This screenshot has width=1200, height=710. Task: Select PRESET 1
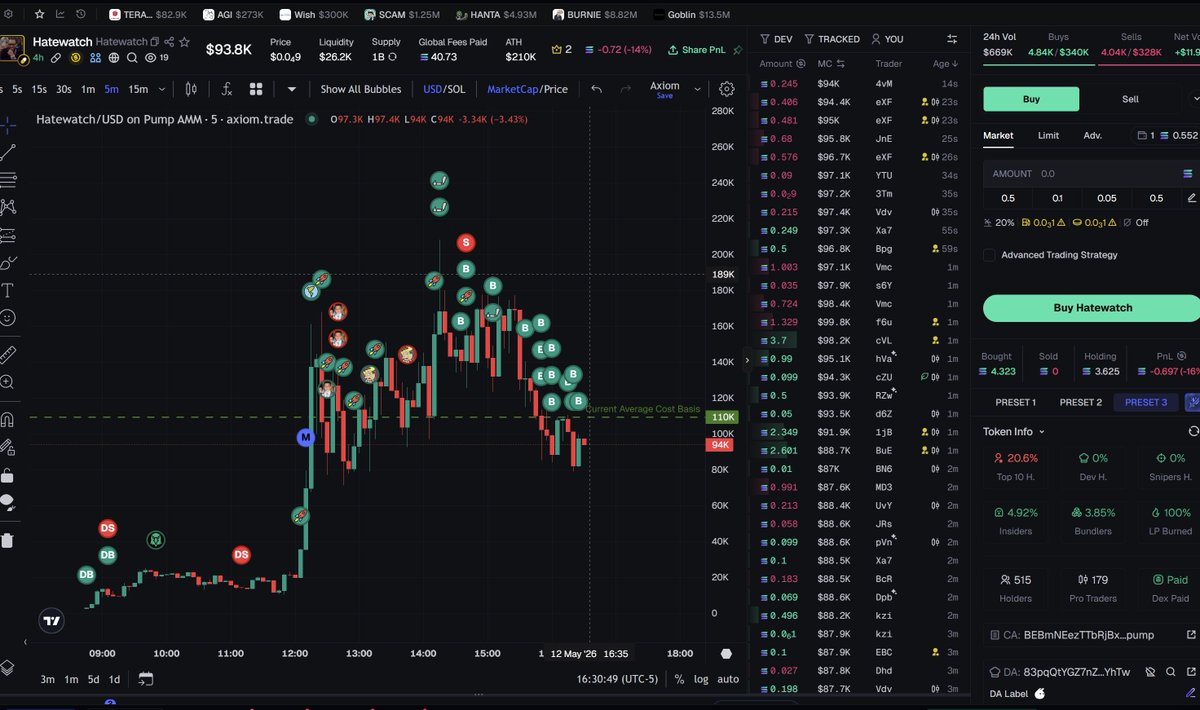pos(1015,402)
